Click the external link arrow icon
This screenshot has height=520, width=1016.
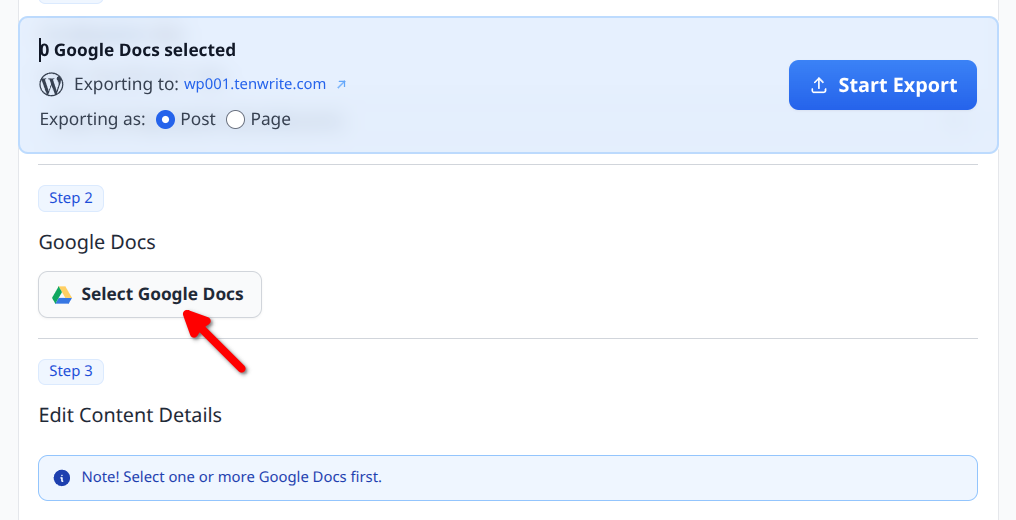pos(341,85)
